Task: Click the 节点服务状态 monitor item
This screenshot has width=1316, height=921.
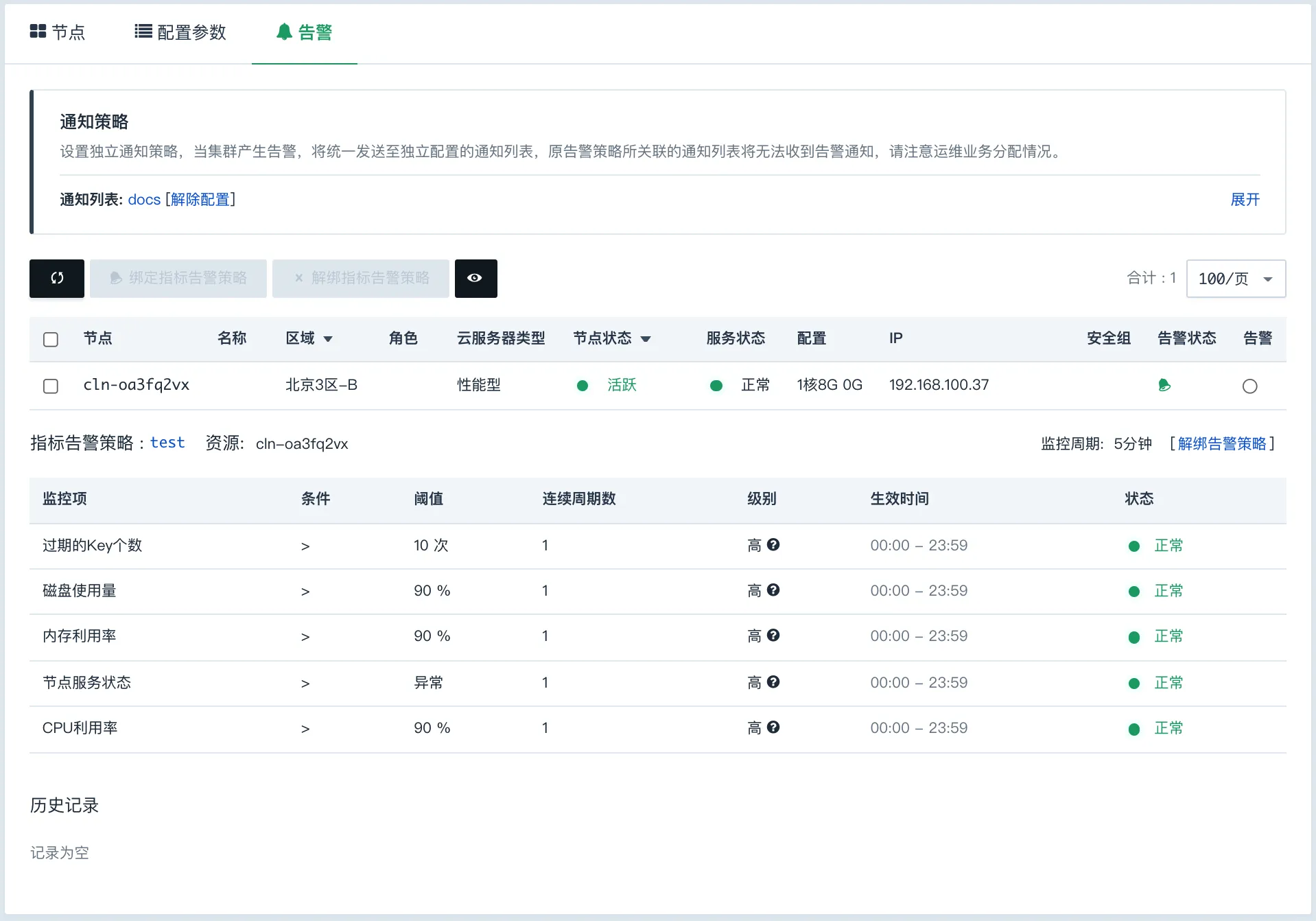Action: click(x=86, y=683)
